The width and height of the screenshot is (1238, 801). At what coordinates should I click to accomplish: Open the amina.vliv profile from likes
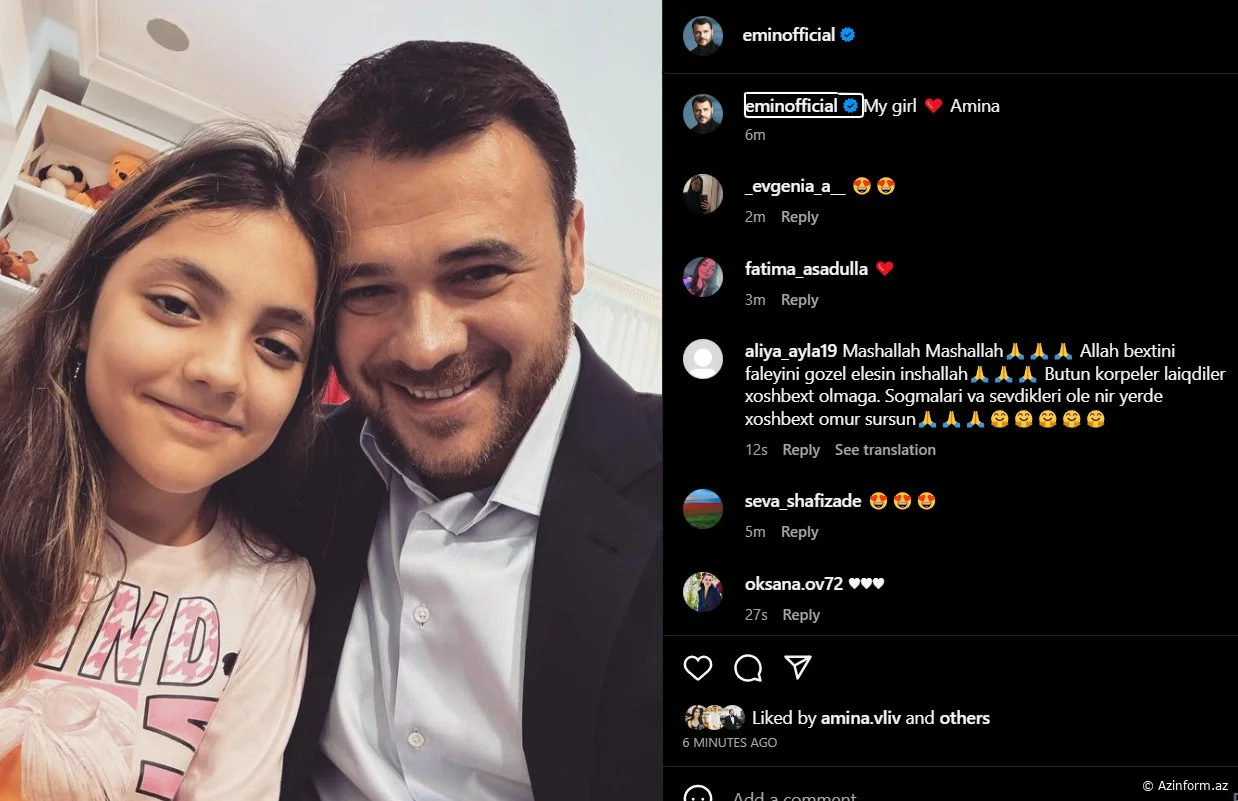click(861, 718)
